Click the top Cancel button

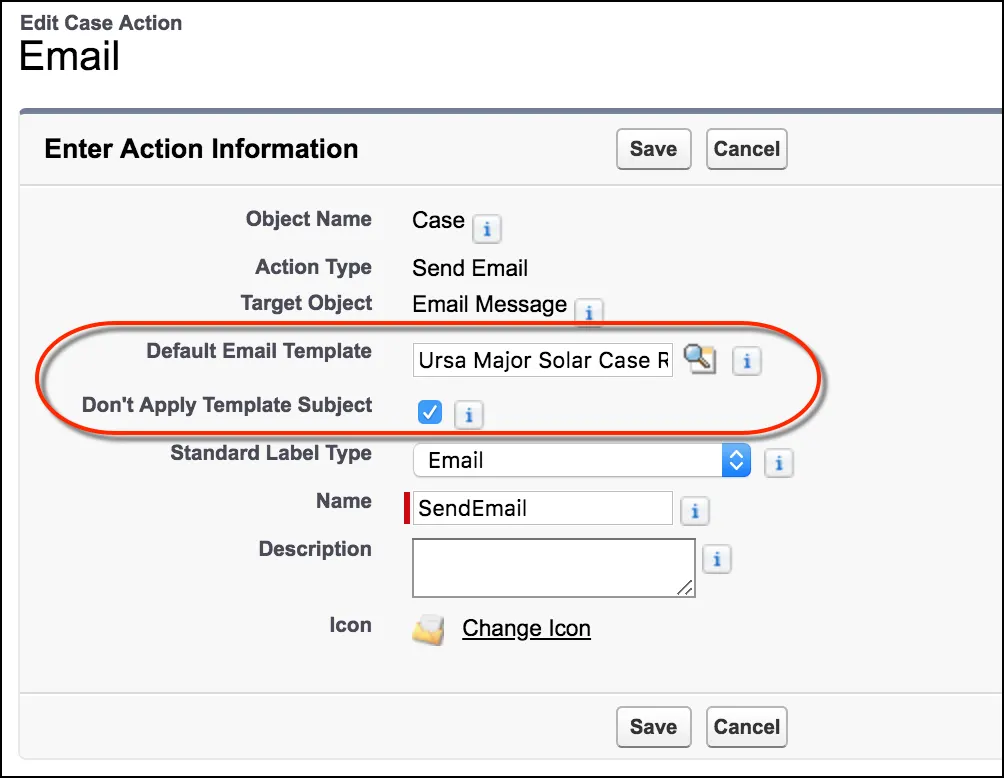(747, 149)
